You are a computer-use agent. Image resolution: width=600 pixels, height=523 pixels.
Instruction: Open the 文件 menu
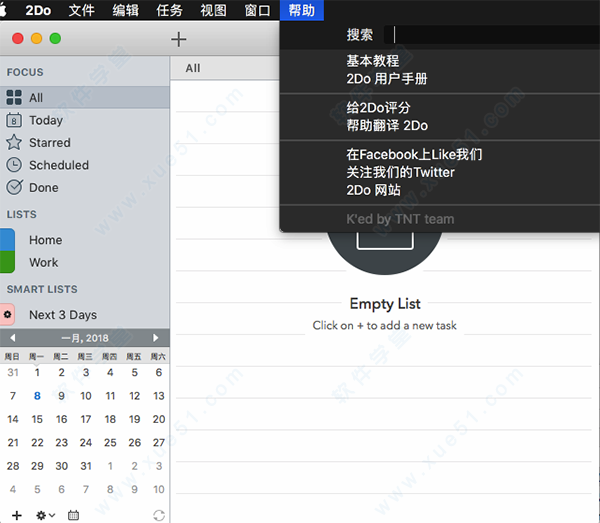coord(82,10)
